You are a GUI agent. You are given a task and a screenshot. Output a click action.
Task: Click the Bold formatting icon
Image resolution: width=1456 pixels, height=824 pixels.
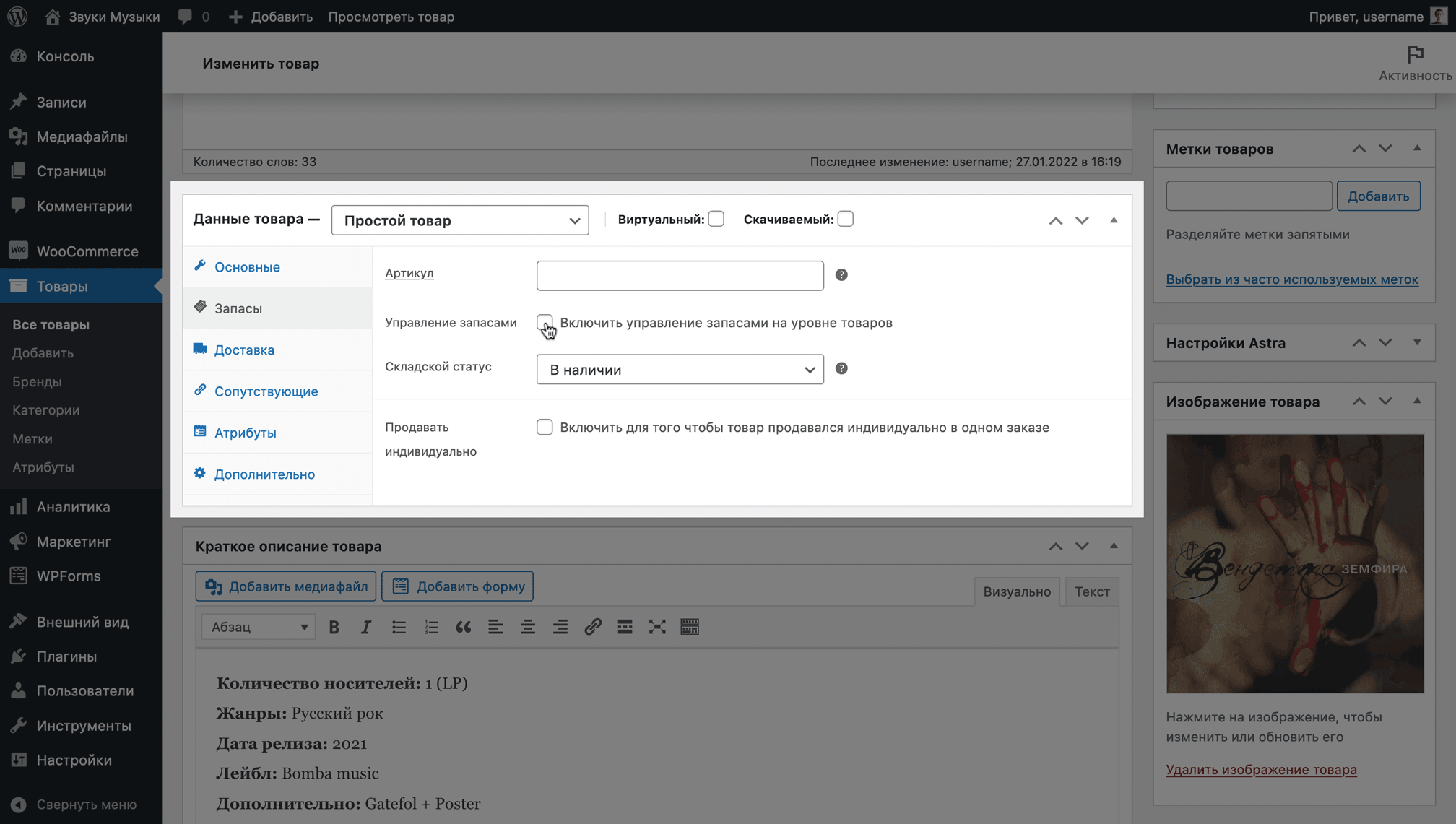pos(334,627)
